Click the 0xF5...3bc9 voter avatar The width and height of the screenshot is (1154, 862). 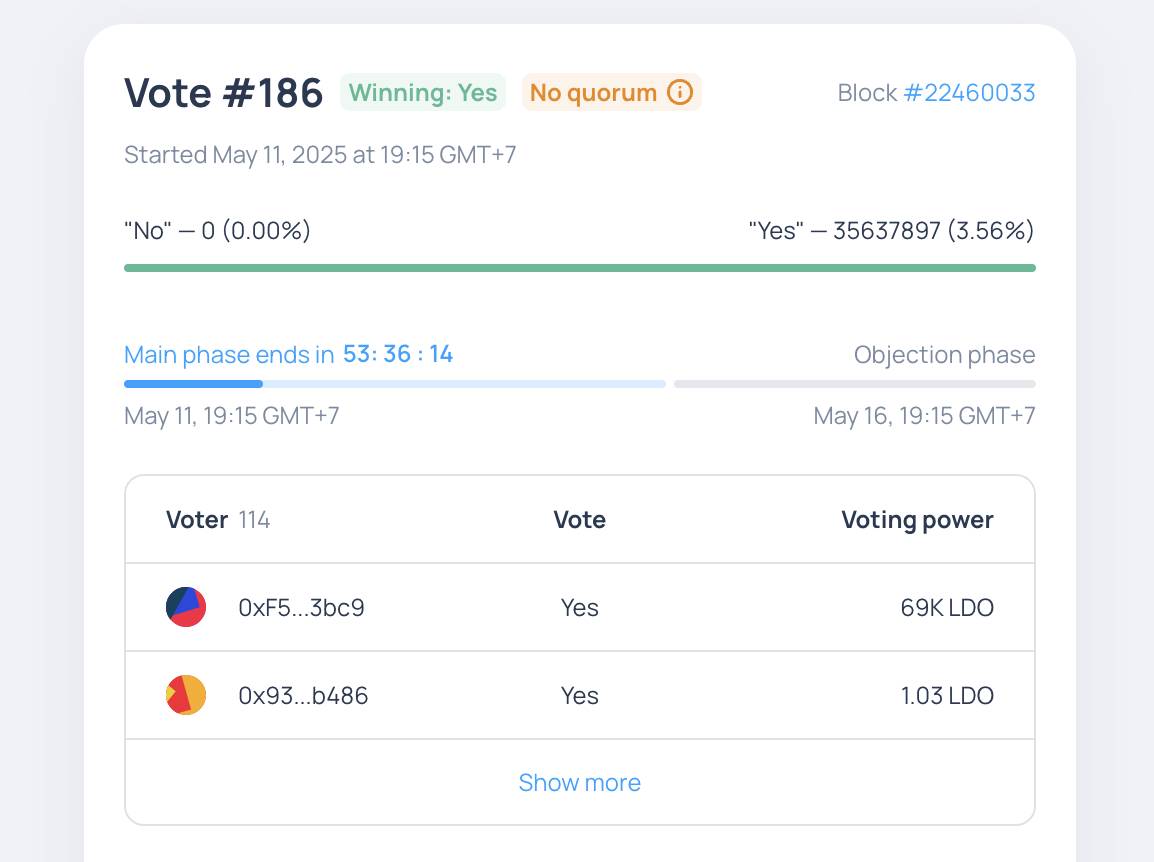click(186, 607)
